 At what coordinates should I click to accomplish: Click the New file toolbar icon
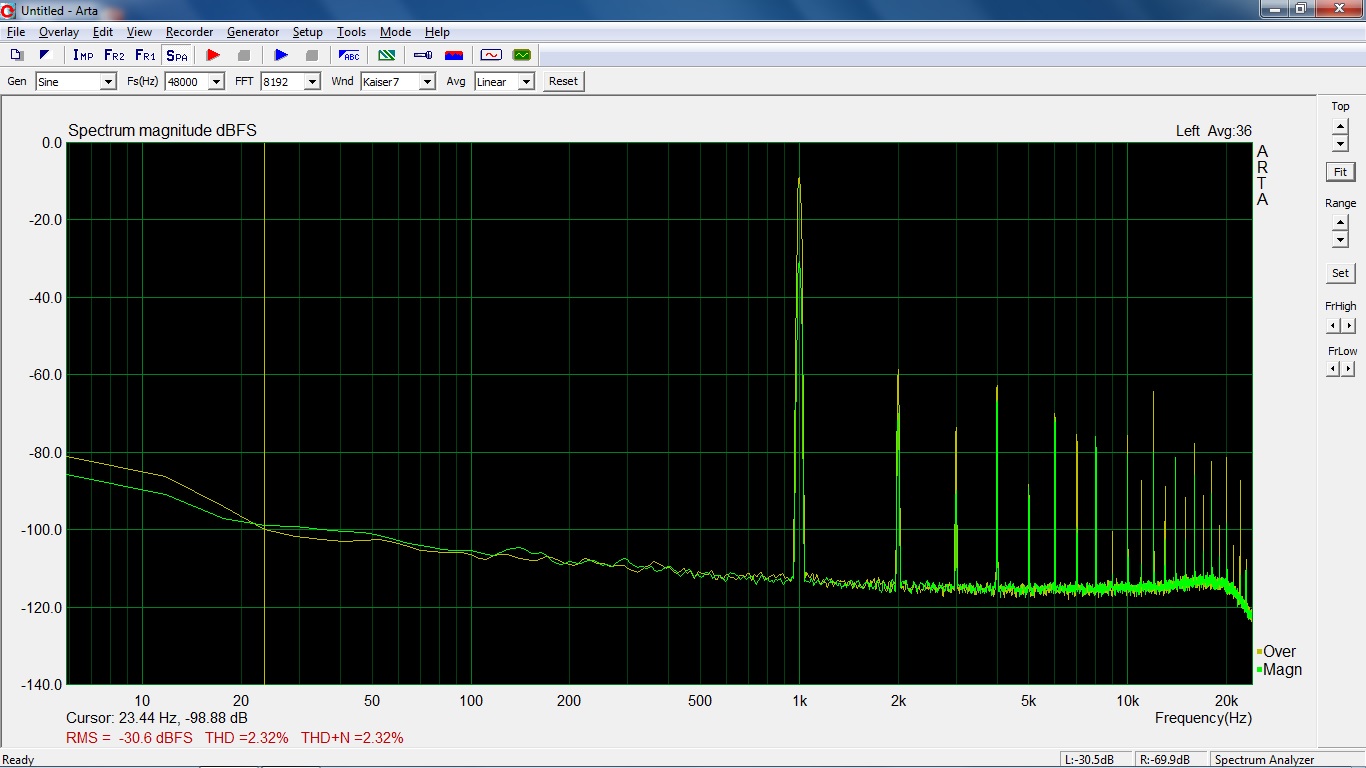point(16,55)
